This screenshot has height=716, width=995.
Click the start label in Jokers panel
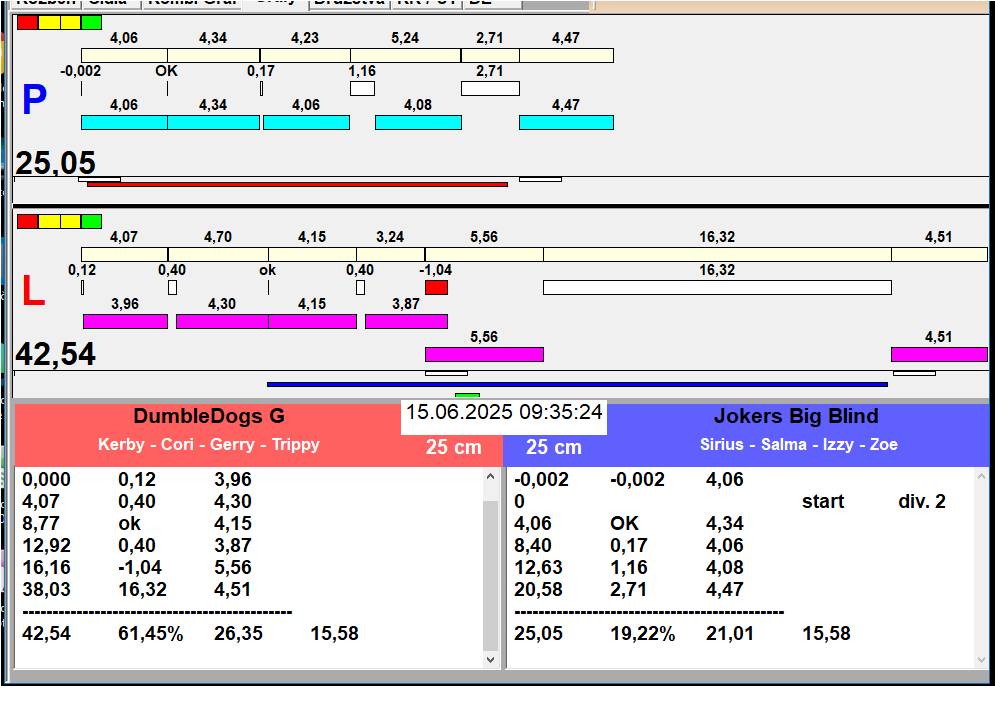(822, 501)
